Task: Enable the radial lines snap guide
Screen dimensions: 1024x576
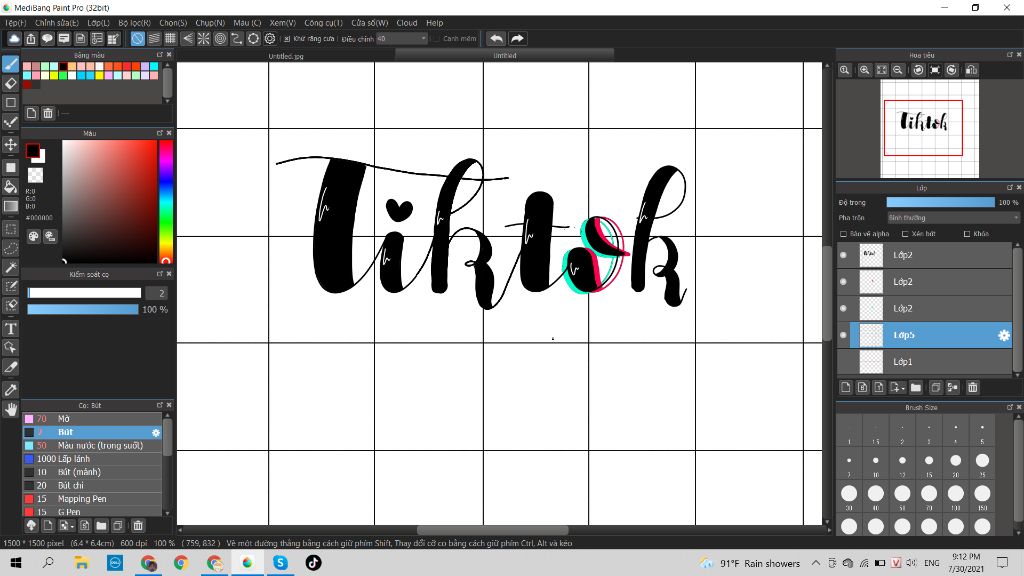Action: [204, 39]
